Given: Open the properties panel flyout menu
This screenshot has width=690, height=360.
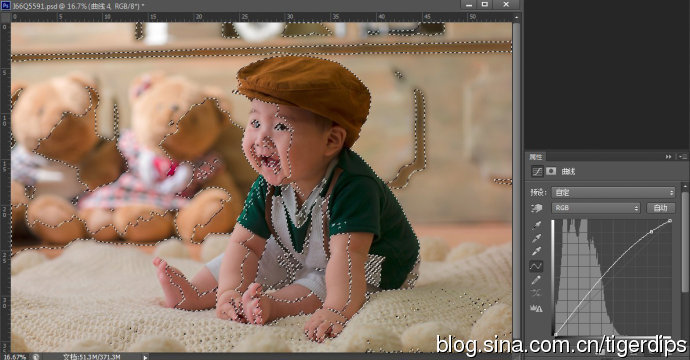Looking at the screenshot, I should 683,157.
